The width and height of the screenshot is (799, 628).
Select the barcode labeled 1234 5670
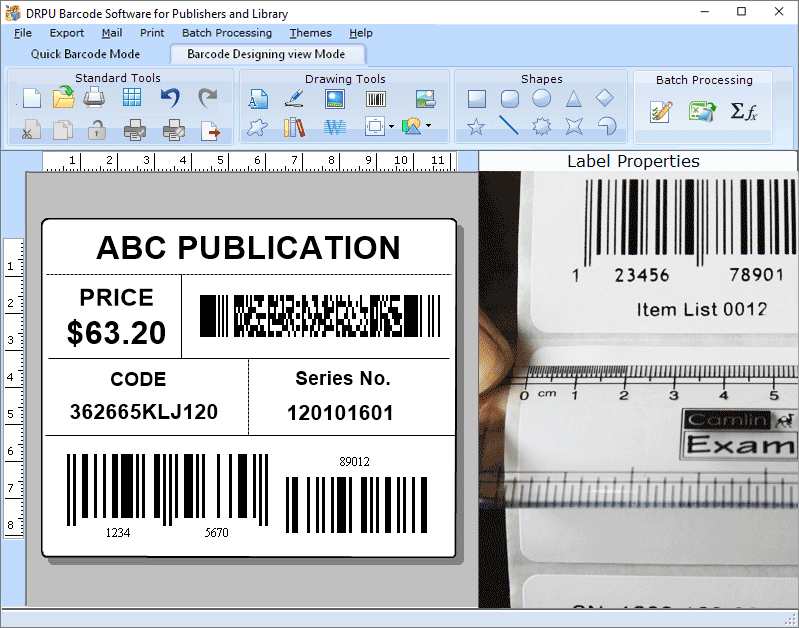[x=167, y=496]
